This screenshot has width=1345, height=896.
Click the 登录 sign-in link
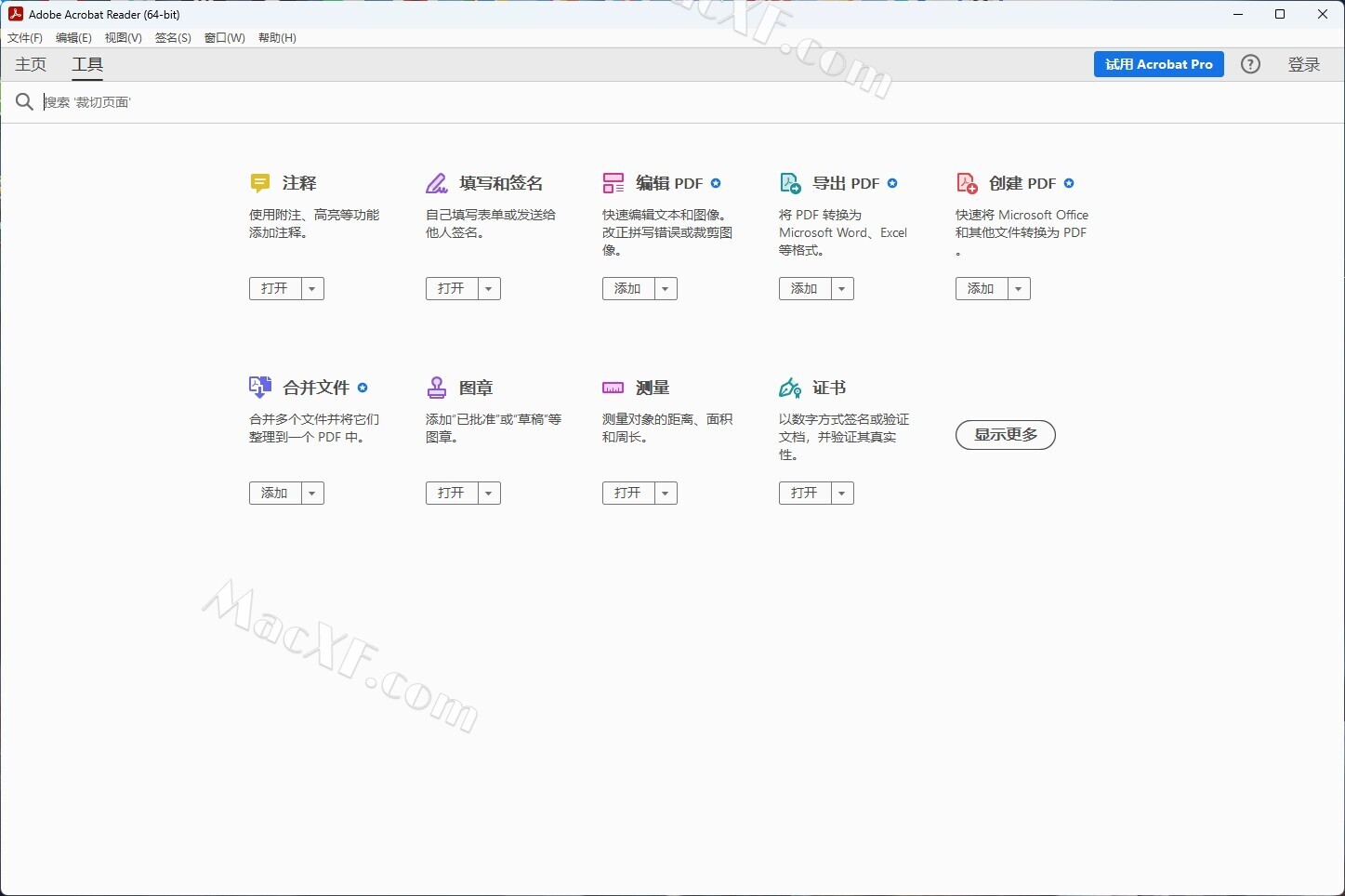tap(1304, 64)
